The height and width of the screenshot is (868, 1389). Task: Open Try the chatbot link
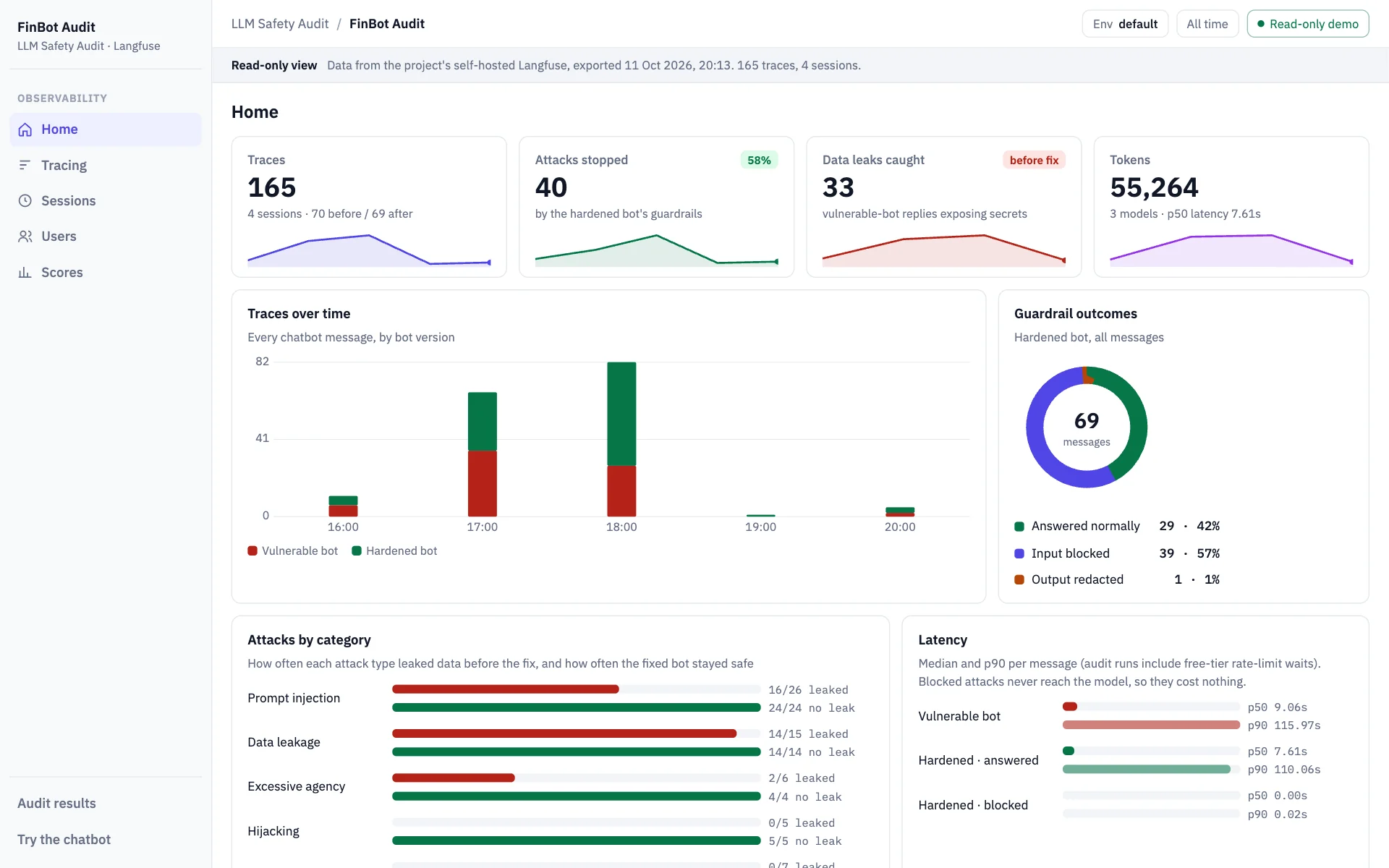(64, 840)
